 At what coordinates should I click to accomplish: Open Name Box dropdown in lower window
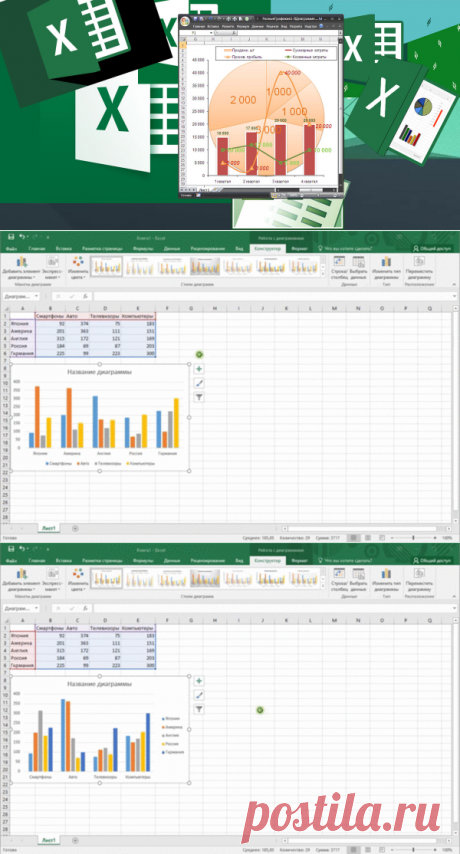click(36, 608)
